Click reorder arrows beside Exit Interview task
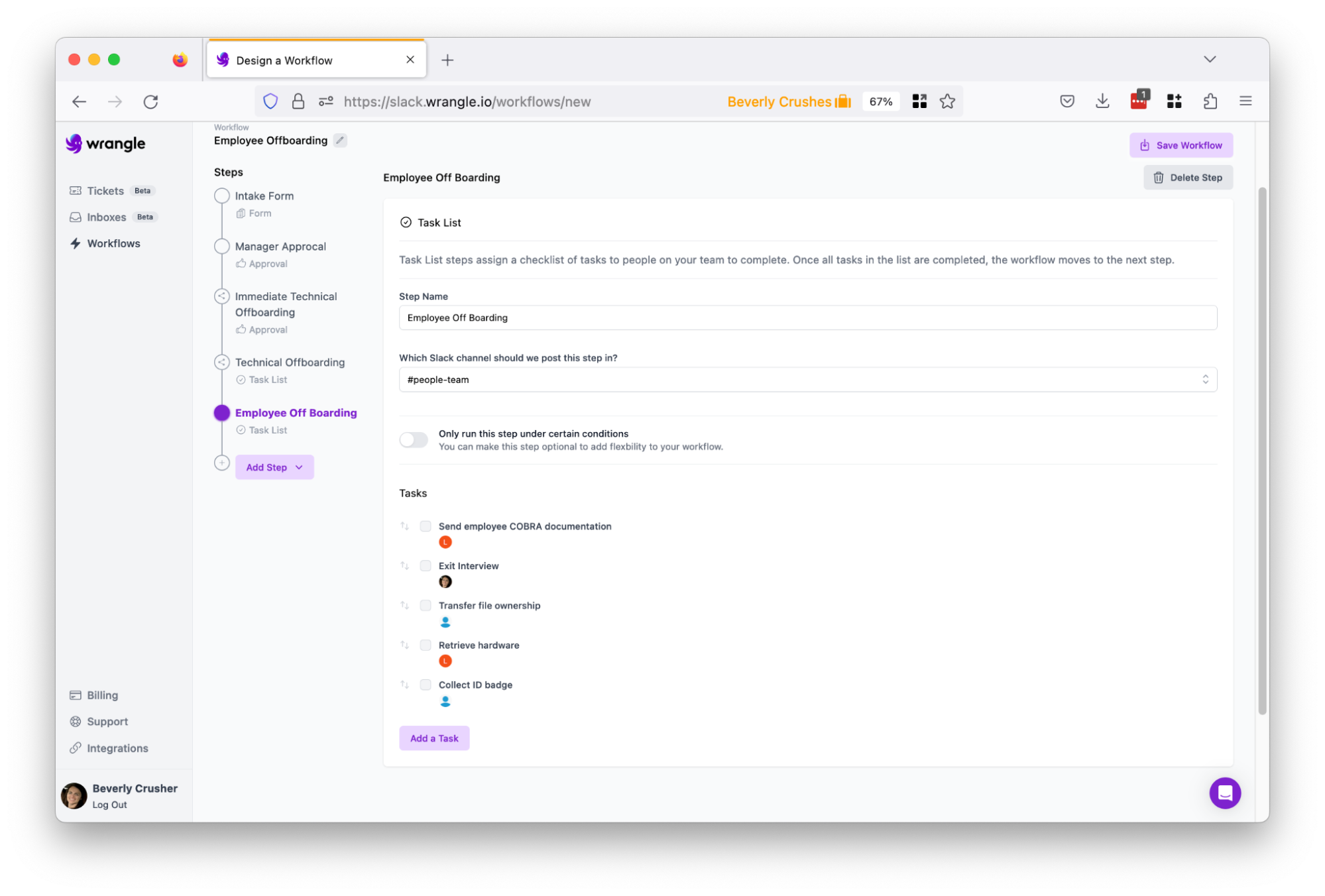 [x=404, y=566]
